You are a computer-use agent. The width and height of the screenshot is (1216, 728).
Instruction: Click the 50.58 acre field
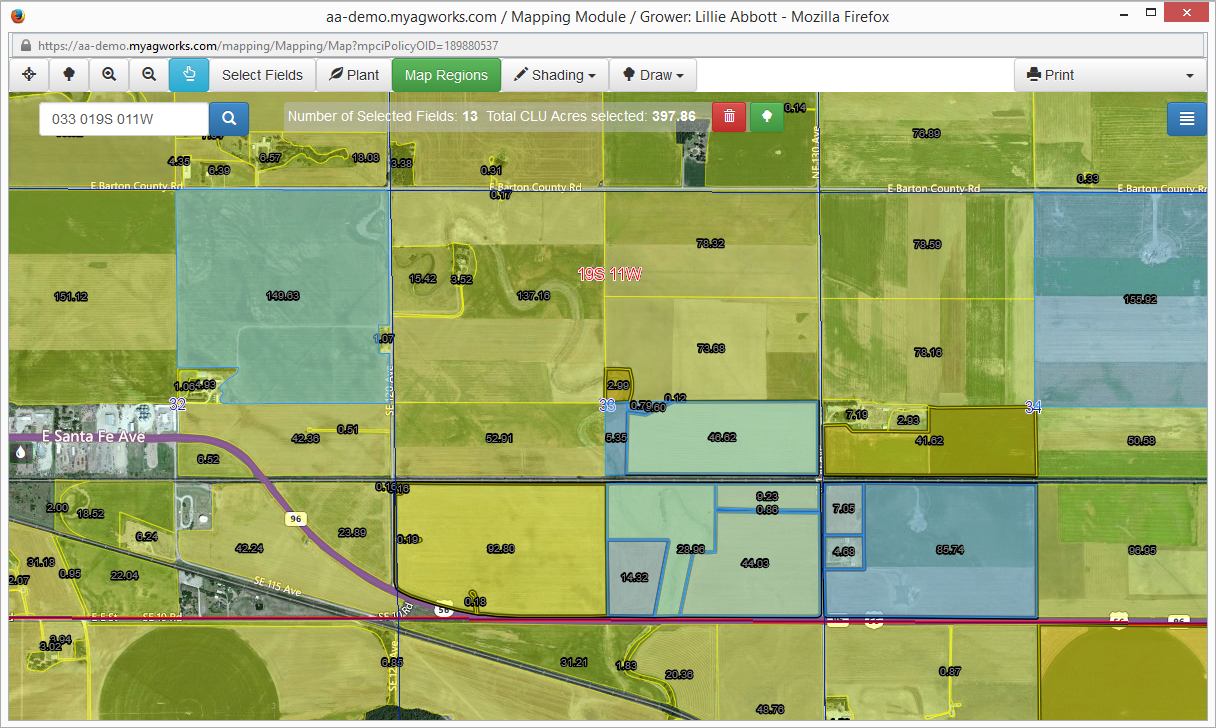point(1141,440)
